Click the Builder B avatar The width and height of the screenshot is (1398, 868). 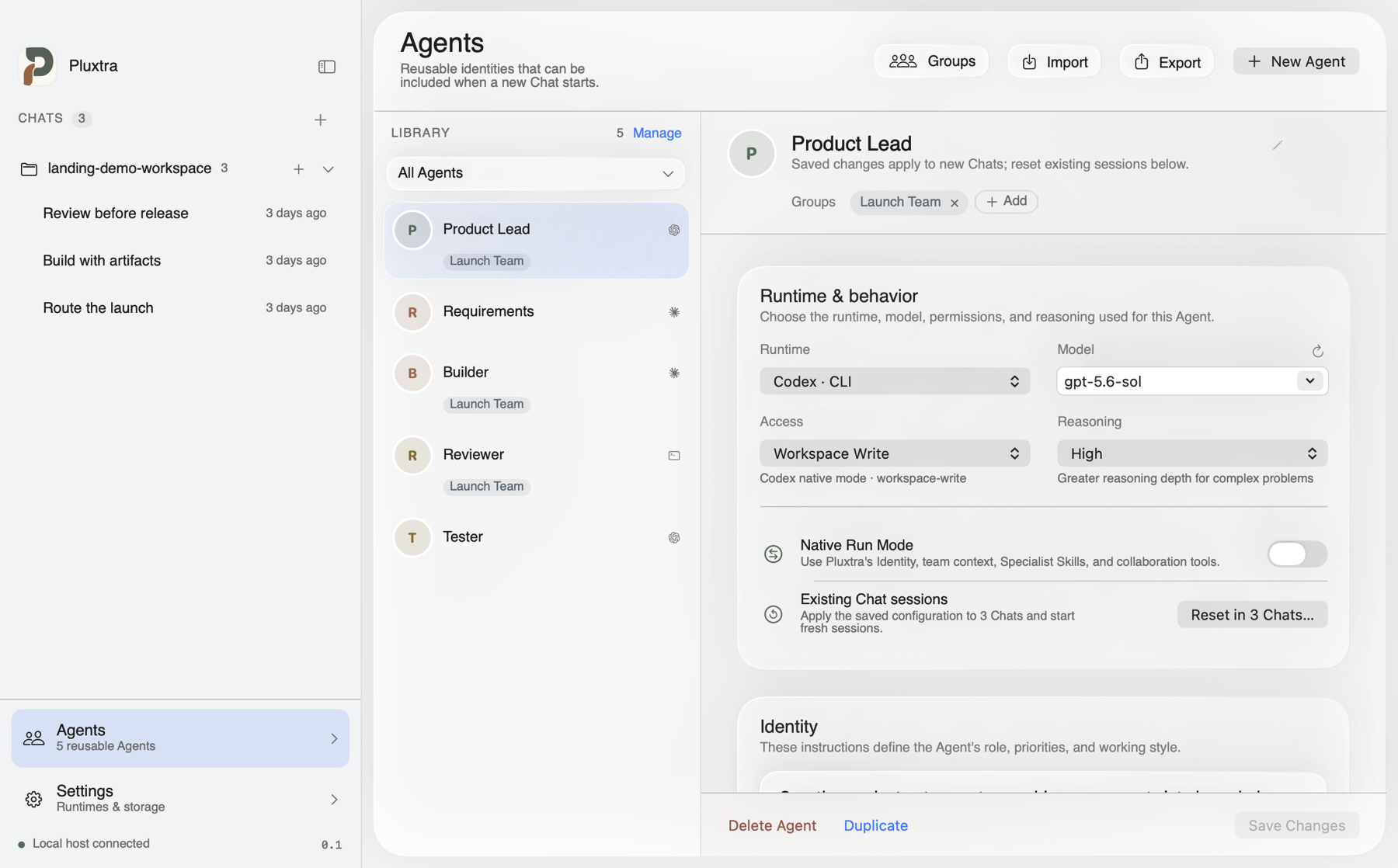412,373
